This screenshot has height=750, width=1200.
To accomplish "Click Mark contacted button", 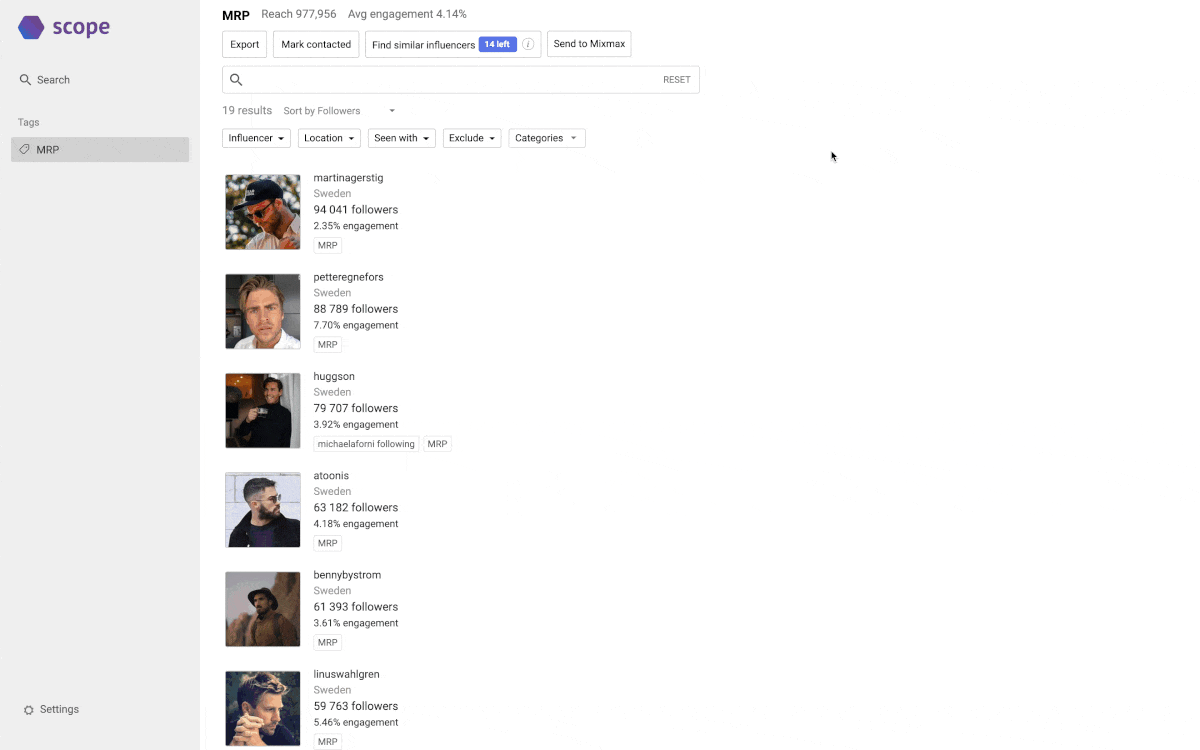I will coord(316,44).
